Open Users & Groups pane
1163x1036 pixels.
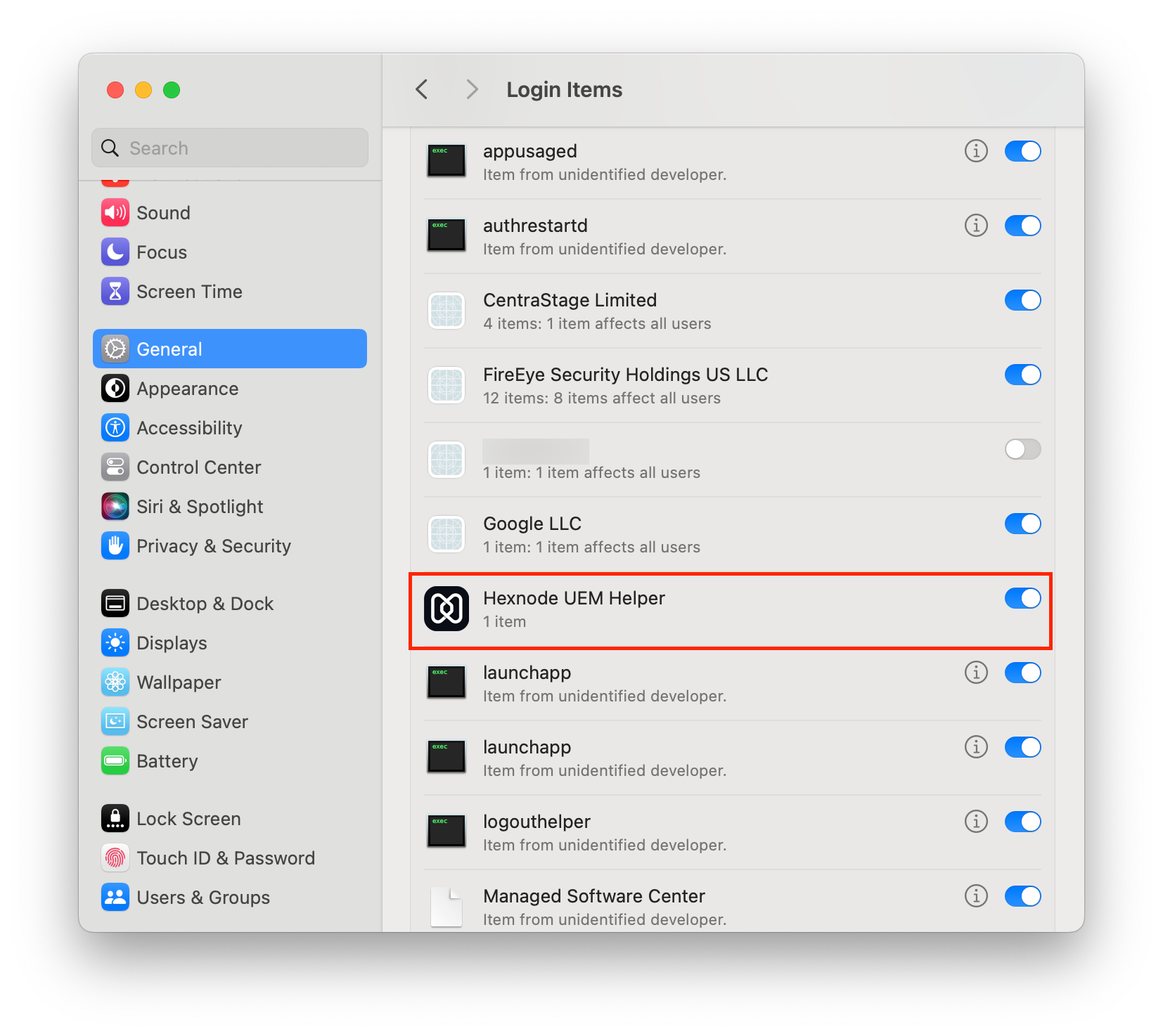230,898
